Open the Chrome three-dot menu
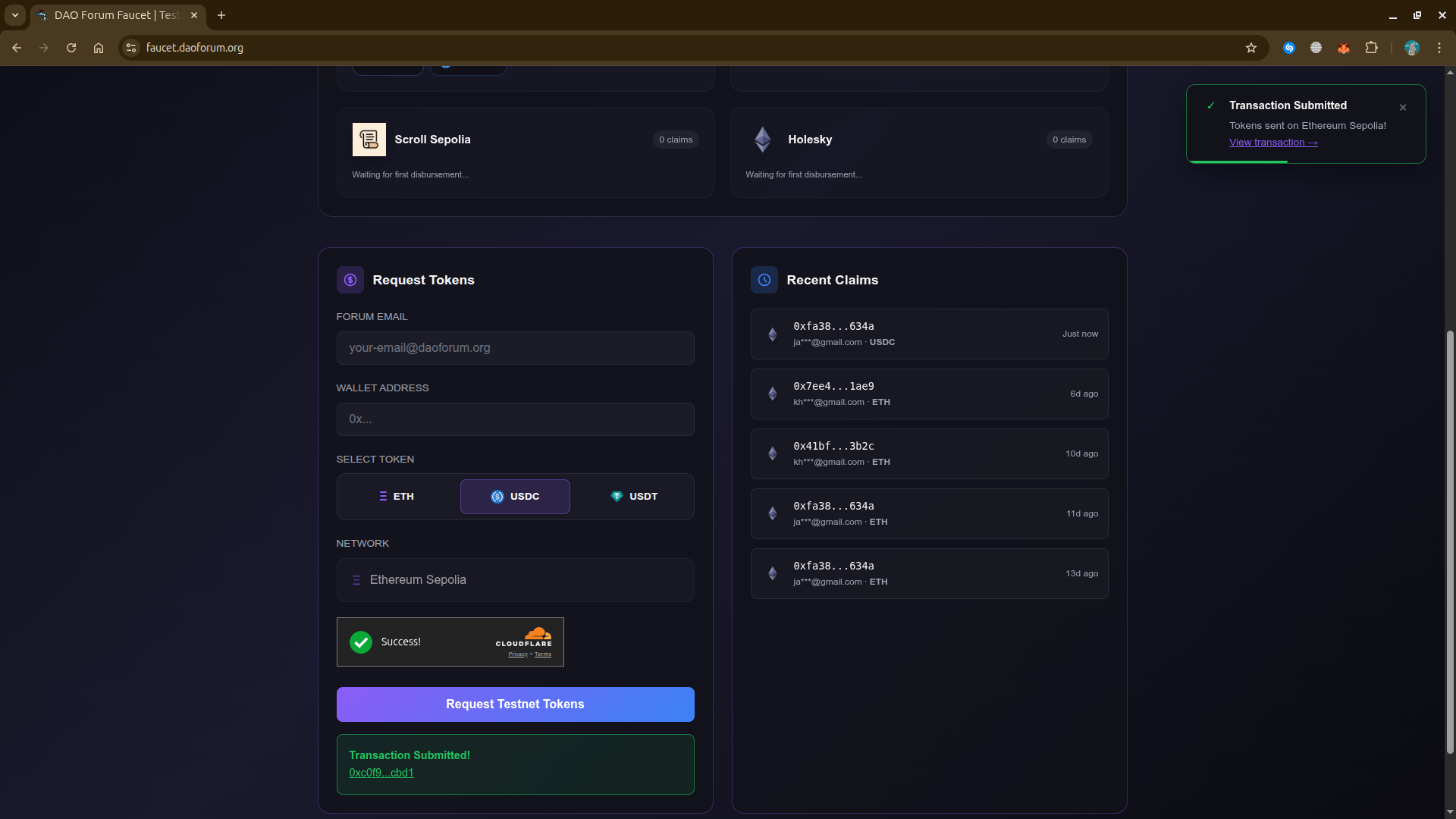Viewport: 1456px width, 819px height. (x=1439, y=48)
